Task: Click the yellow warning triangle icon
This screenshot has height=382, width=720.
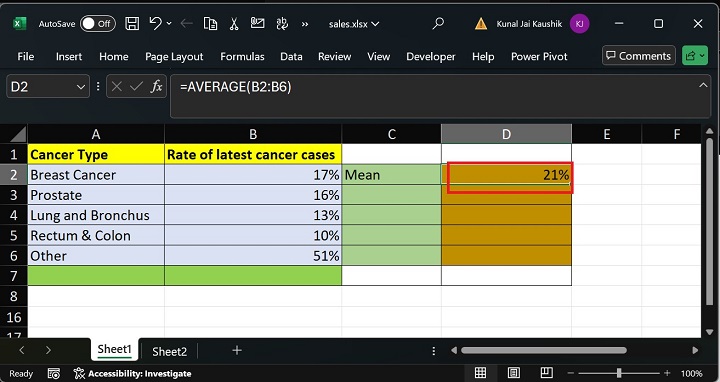Action: pos(481,24)
